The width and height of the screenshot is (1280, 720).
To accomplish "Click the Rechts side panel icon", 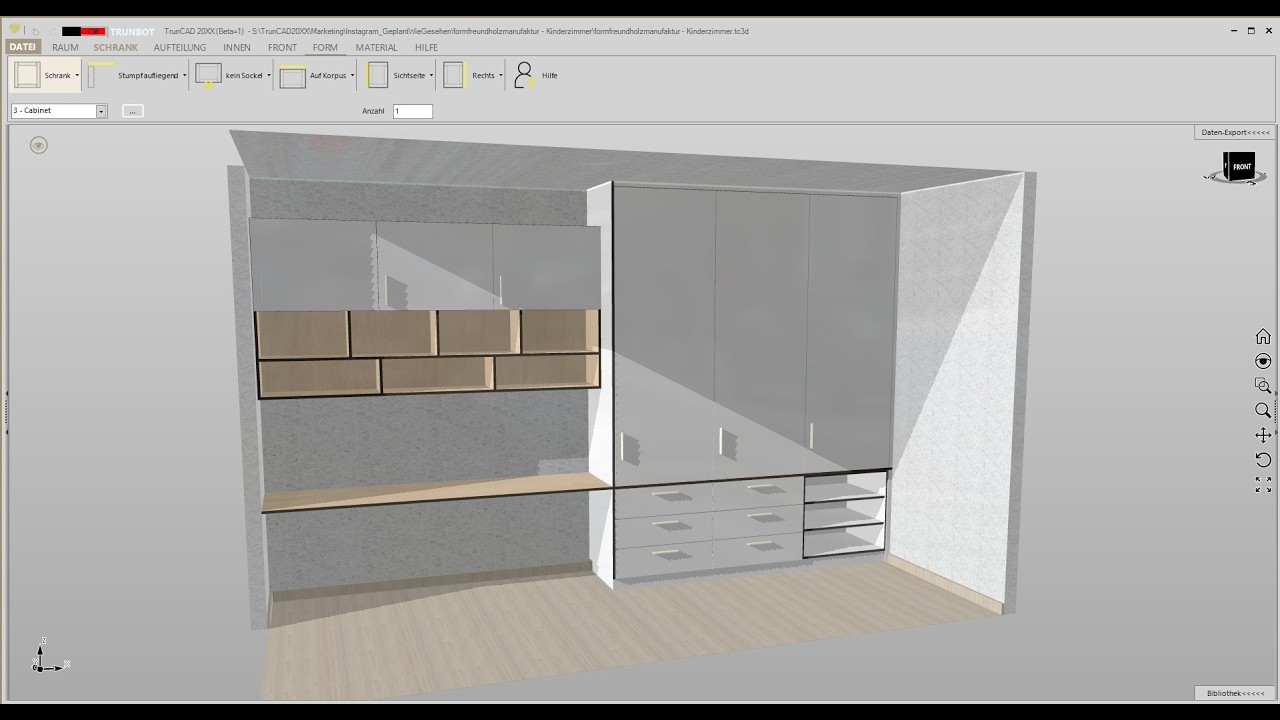I will pyautogui.click(x=454, y=75).
